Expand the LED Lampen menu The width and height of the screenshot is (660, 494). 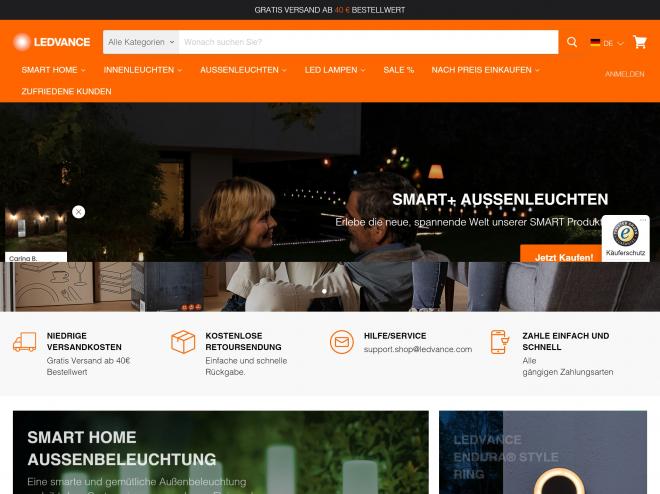pyautogui.click(x=335, y=70)
